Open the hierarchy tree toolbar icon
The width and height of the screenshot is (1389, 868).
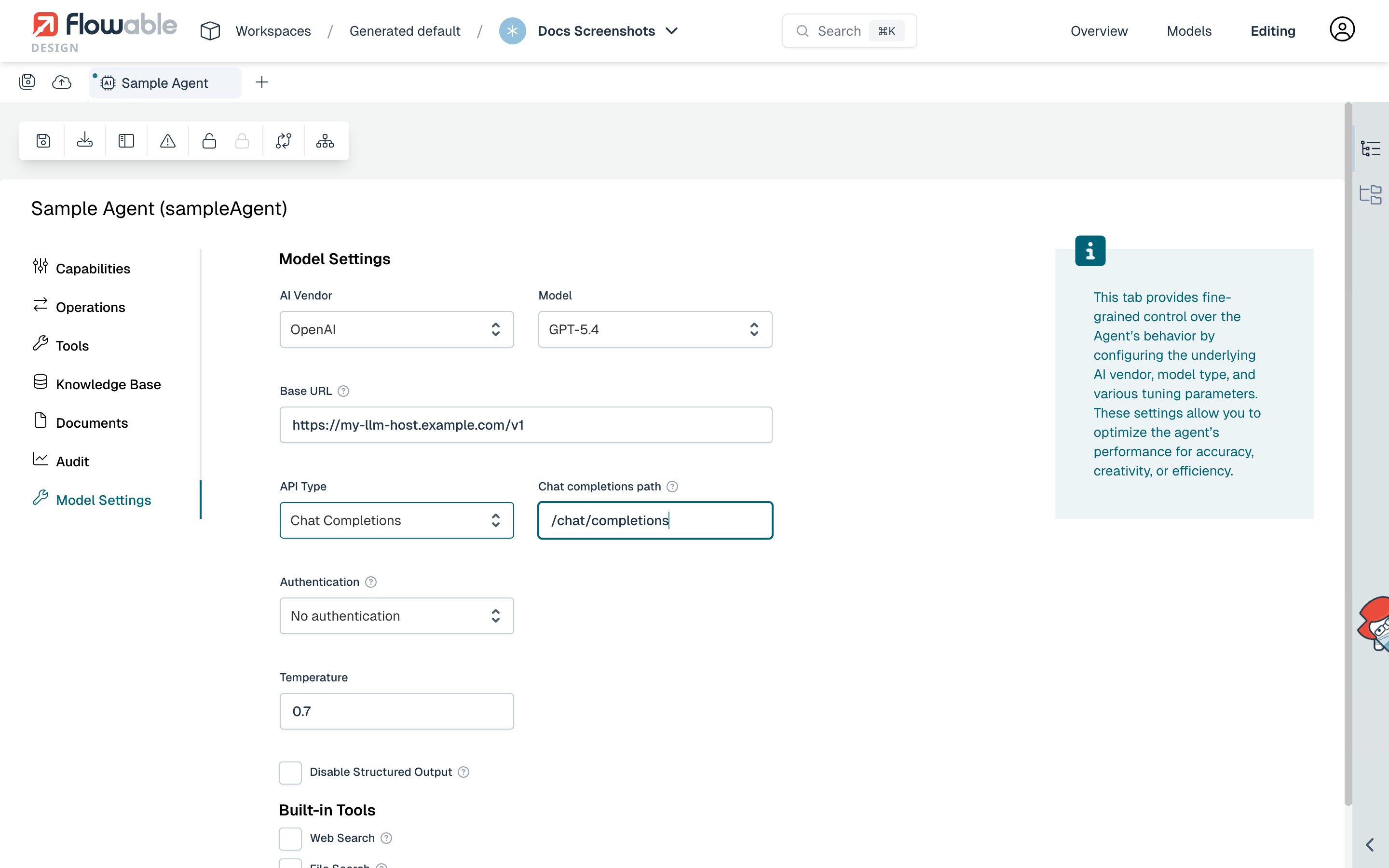click(x=325, y=141)
